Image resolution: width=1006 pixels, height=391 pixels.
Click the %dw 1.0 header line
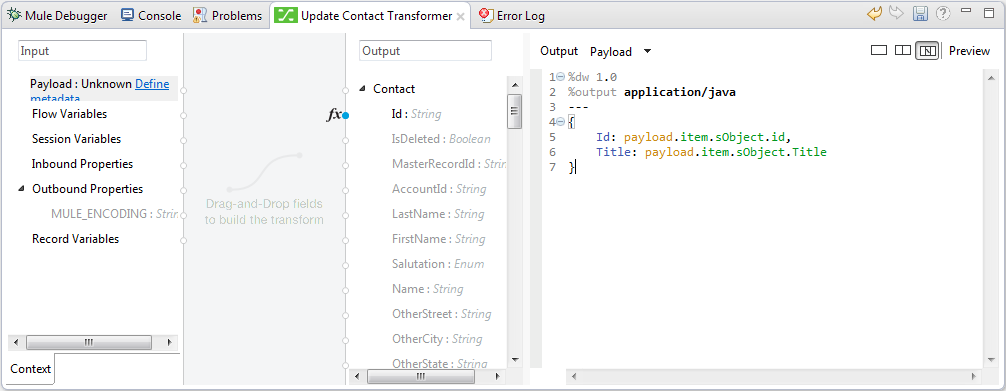click(x=592, y=77)
